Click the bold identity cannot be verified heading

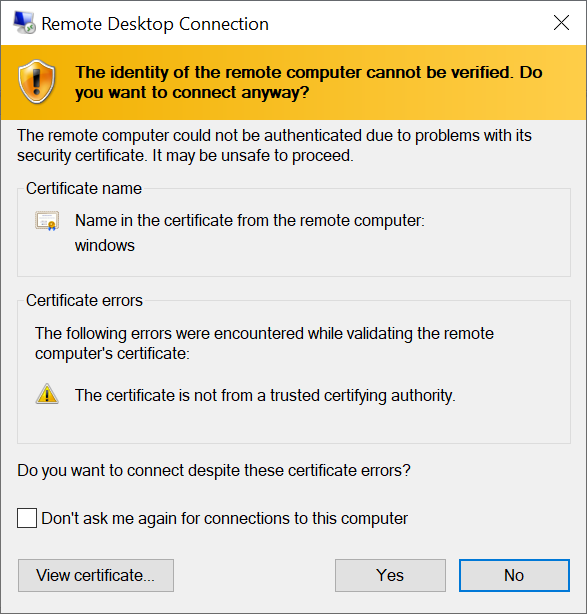309,82
